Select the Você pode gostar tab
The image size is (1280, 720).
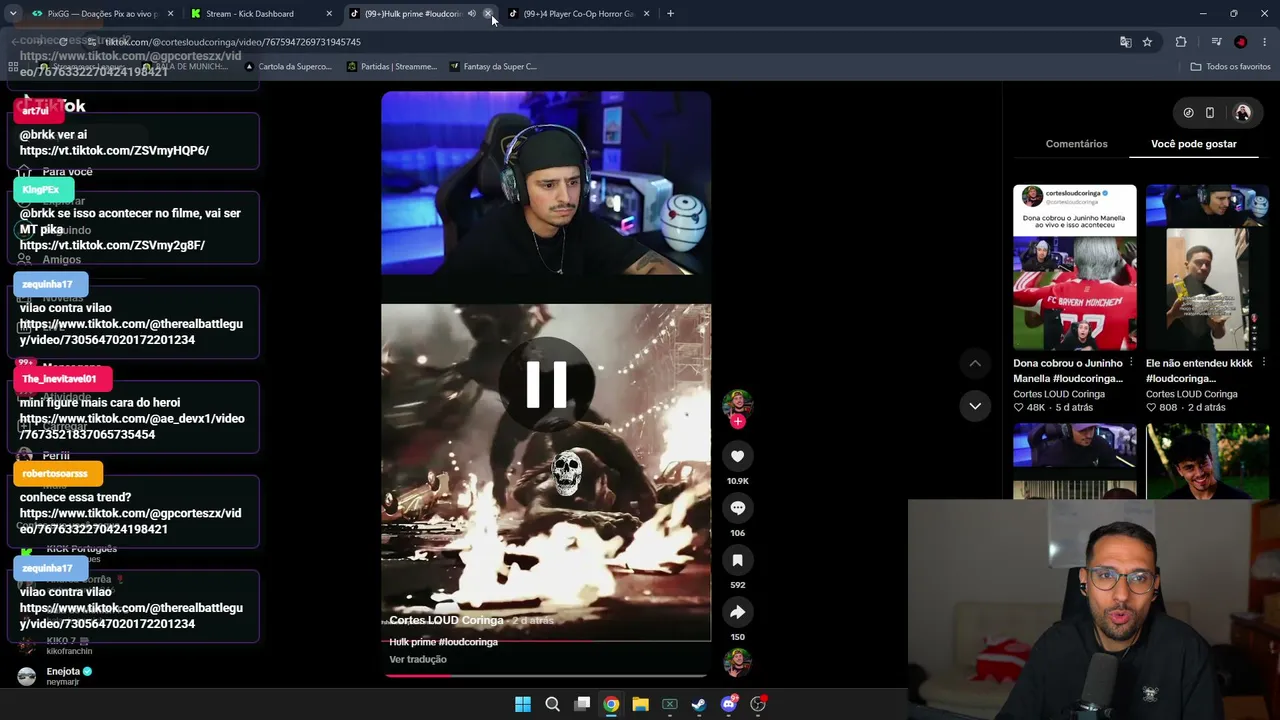tap(1193, 144)
